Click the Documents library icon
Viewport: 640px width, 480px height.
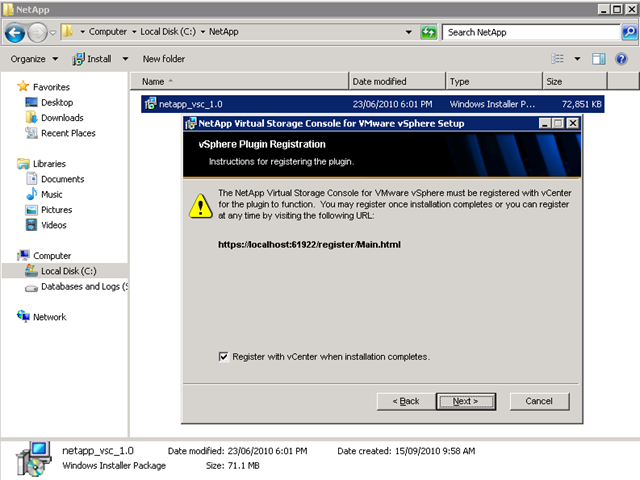click(x=31, y=178)
